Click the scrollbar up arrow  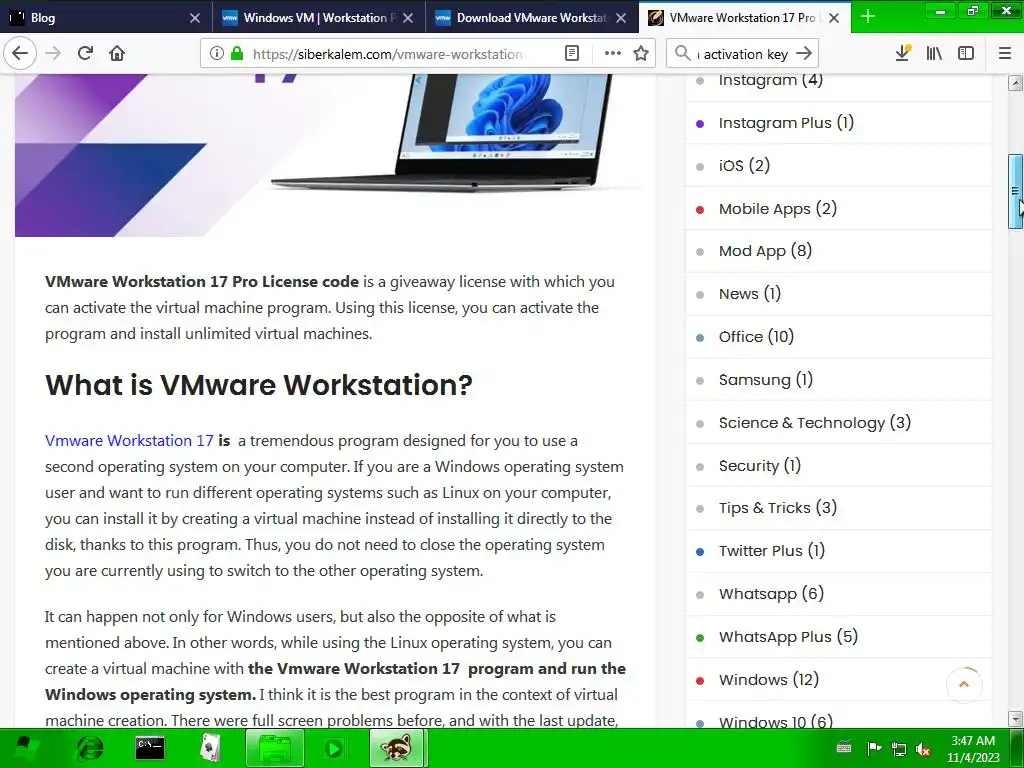point(1015,83)
